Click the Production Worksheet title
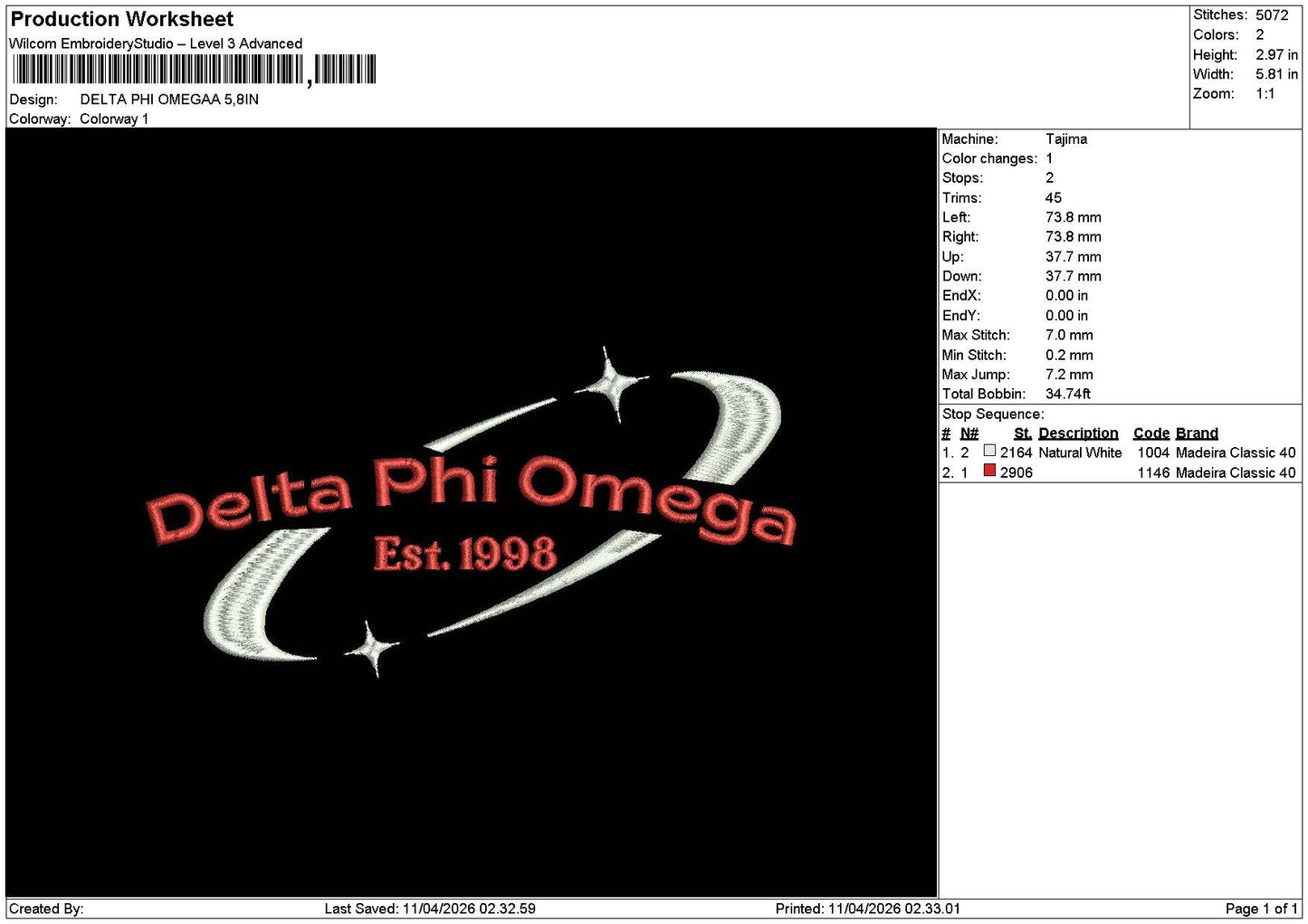The height and width of the screenshot is (924, 1308). point(122,19)
